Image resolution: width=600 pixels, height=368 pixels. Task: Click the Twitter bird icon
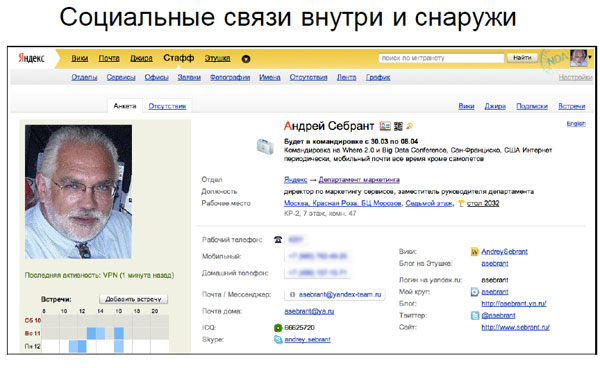point(474,316)
